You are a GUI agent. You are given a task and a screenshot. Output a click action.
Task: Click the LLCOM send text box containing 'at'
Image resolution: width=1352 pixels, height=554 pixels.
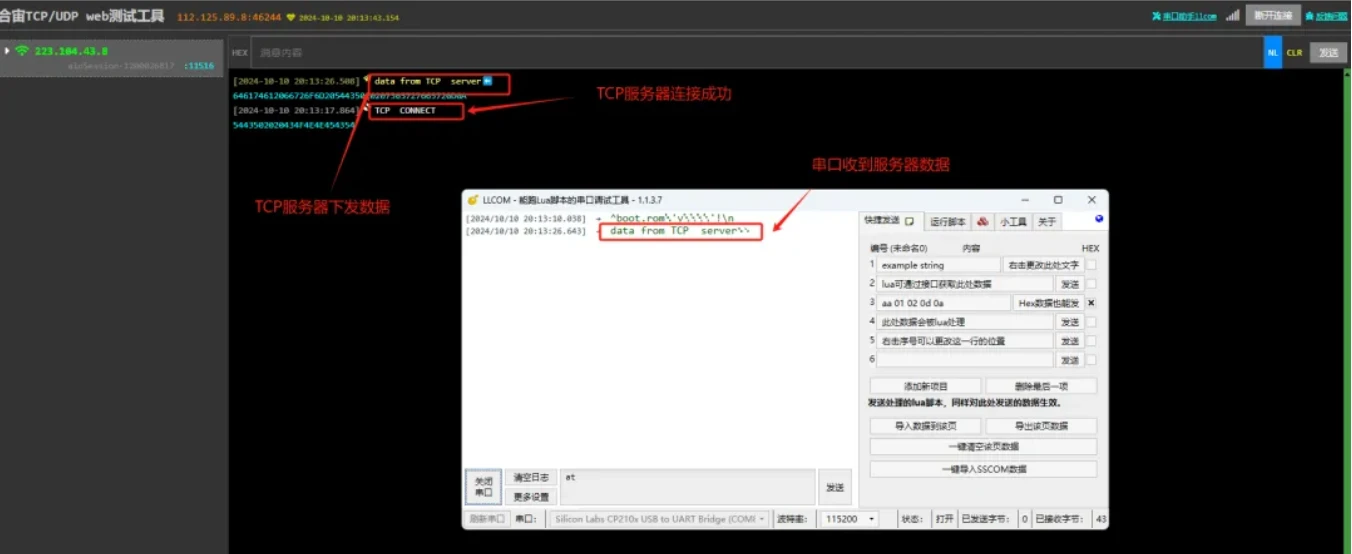point(687,487)
